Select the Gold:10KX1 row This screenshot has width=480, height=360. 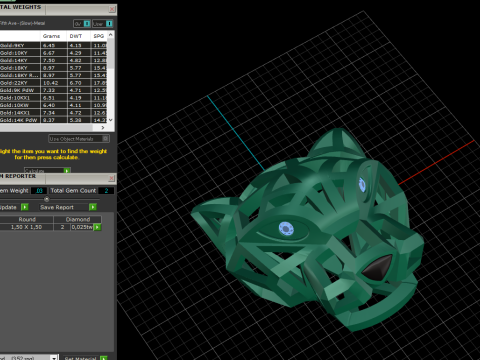tap(53, 98)
